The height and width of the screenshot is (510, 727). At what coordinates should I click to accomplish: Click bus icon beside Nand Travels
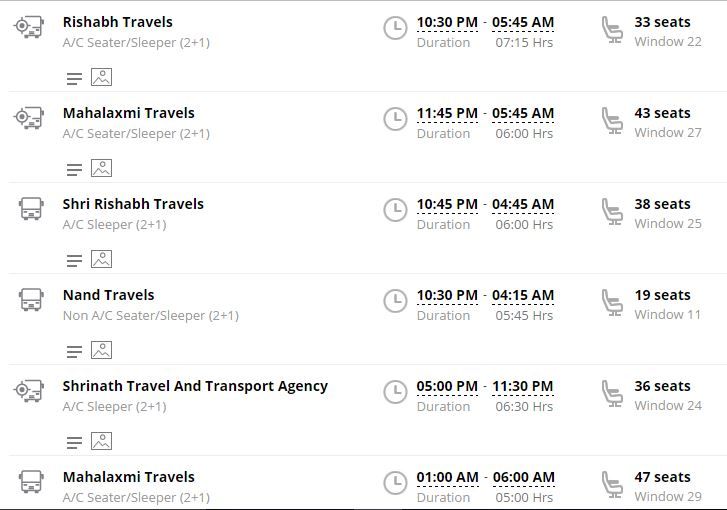coord(31,300)
